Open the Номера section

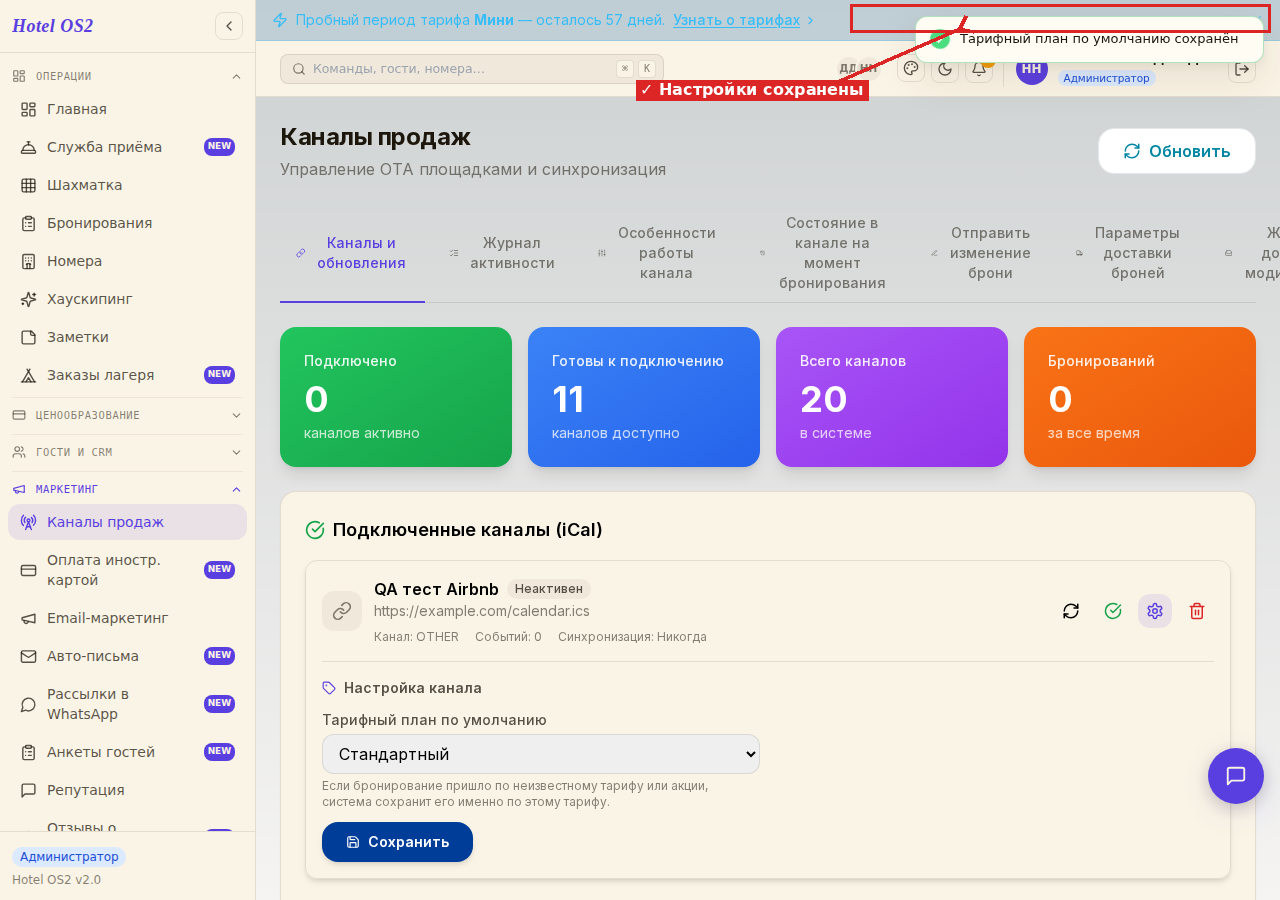tap(127, 261)
